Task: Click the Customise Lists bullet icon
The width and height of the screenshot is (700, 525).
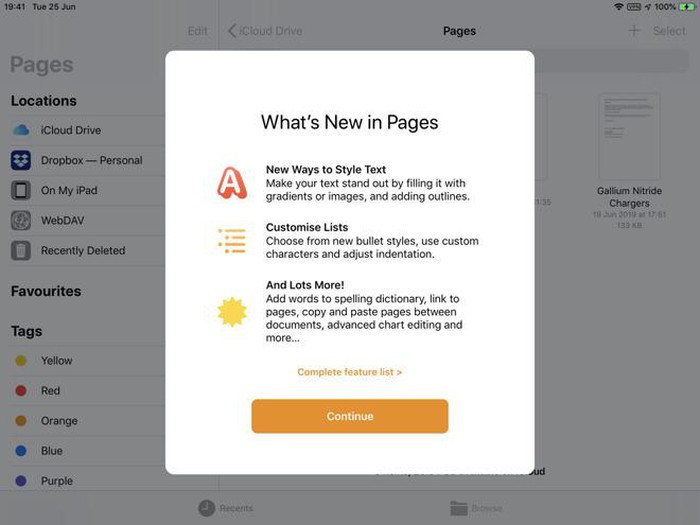Action: [232, 241]
